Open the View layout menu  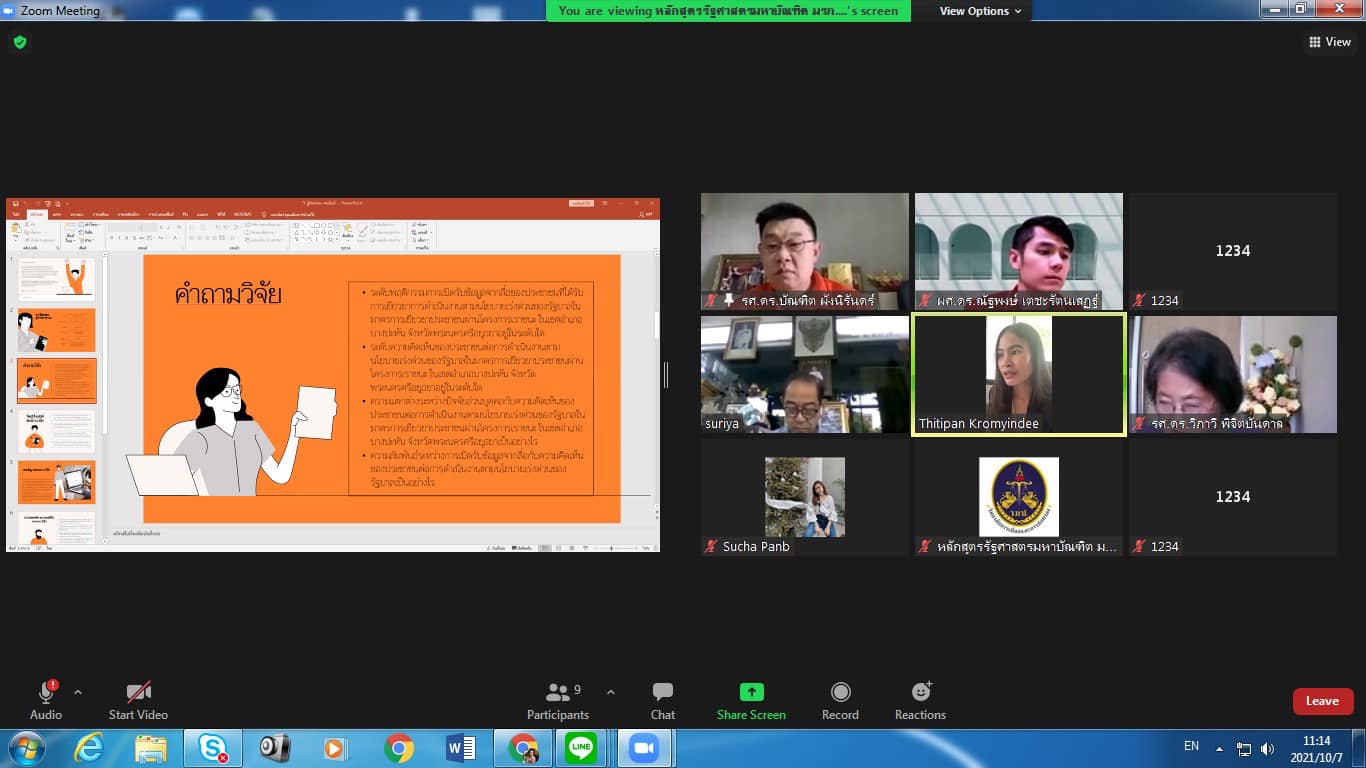pos(1329,42)
